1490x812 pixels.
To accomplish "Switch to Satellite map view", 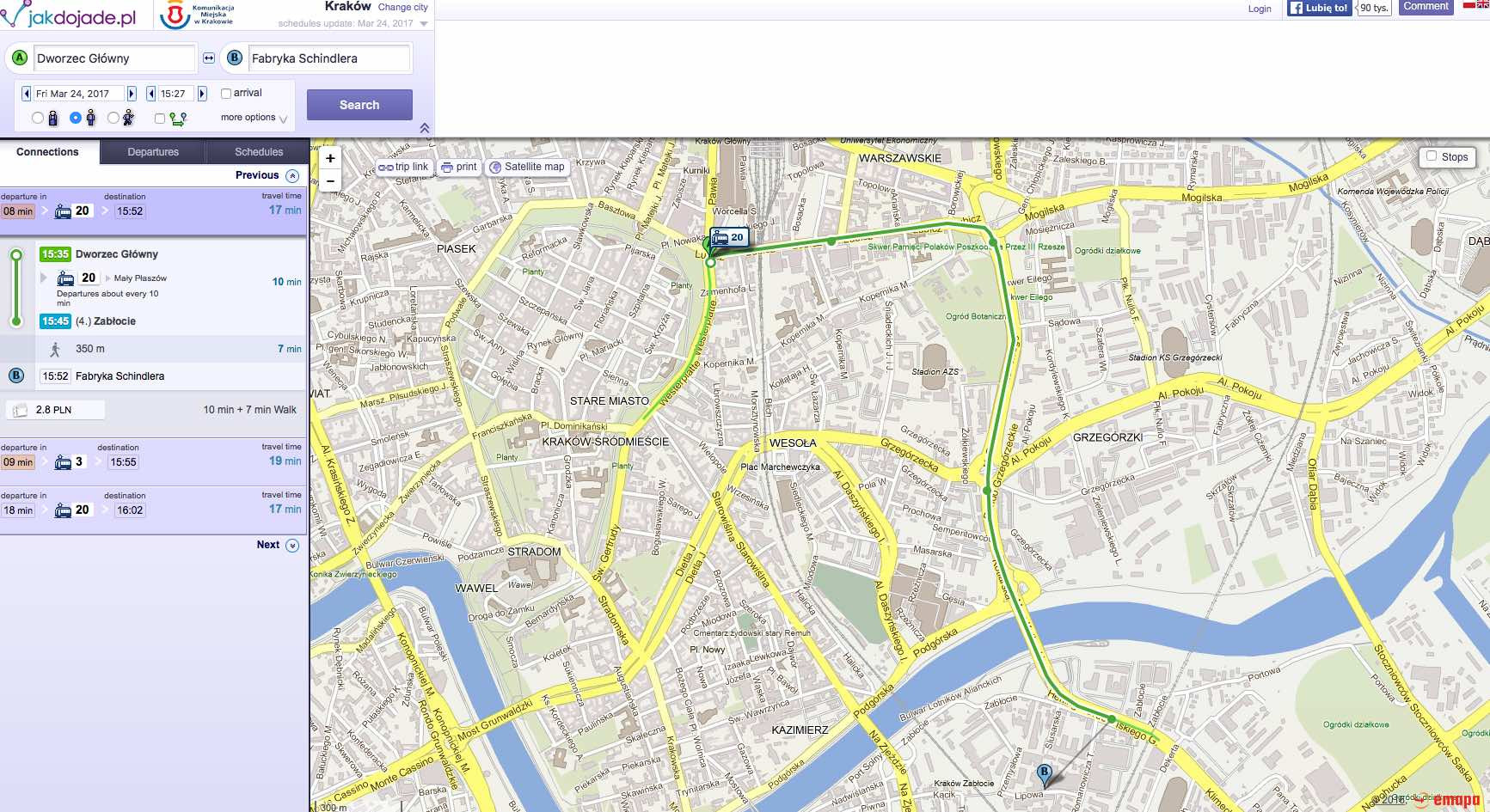I will [x=527, y=168].
